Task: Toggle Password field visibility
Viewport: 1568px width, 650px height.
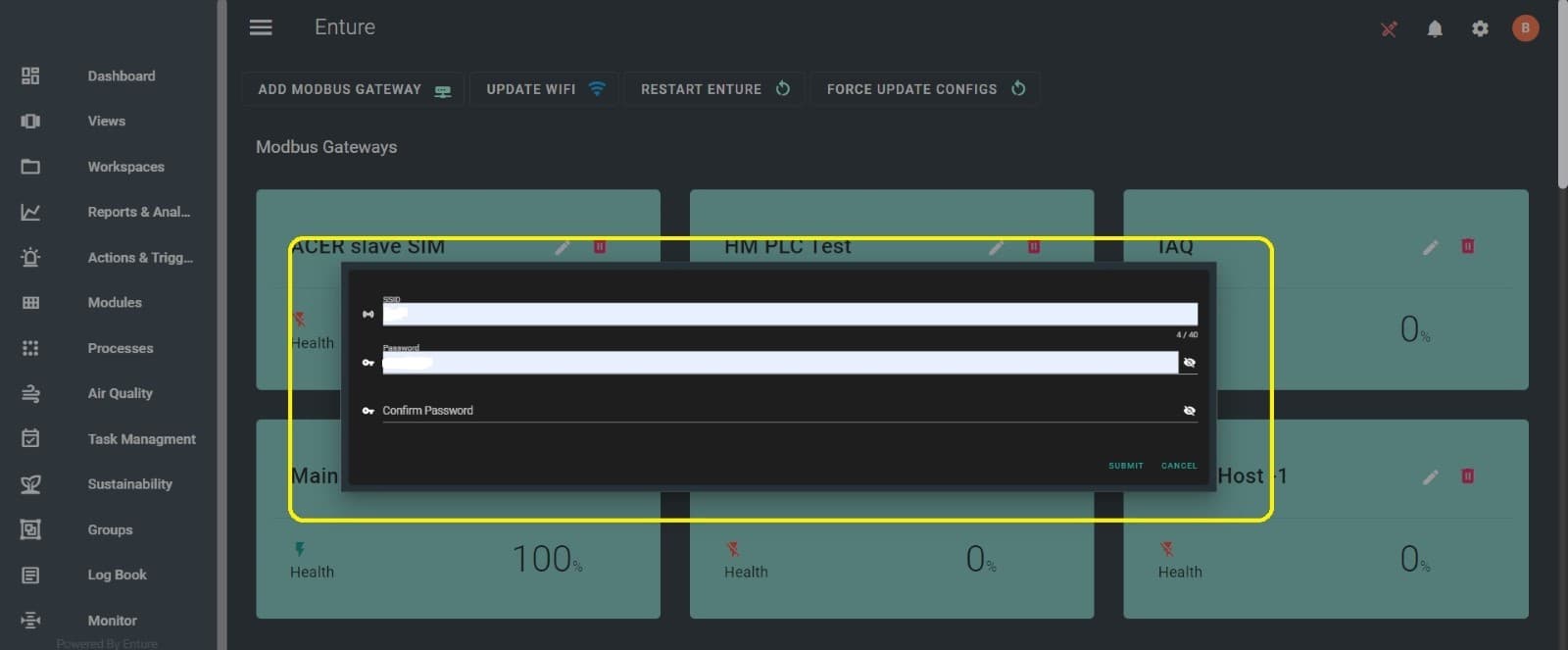Action: tap(1189, 363)
